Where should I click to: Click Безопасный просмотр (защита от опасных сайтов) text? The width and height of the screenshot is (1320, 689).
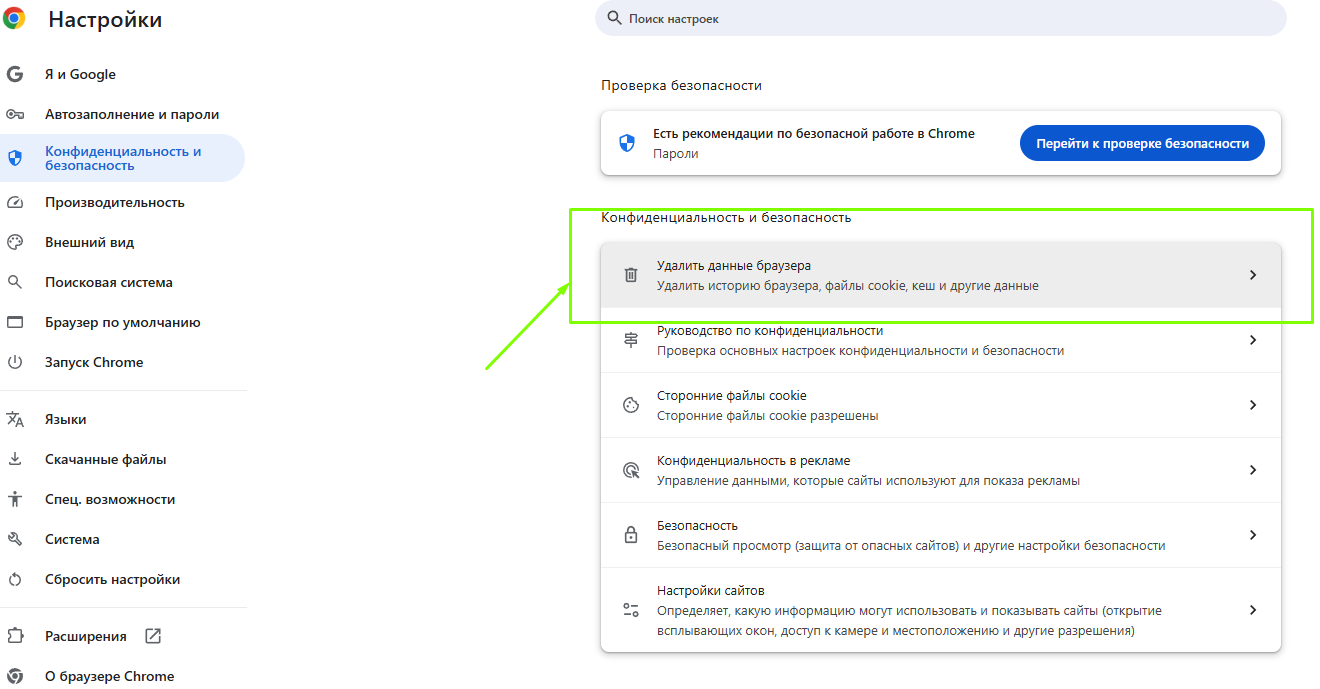tap(911, 545)
